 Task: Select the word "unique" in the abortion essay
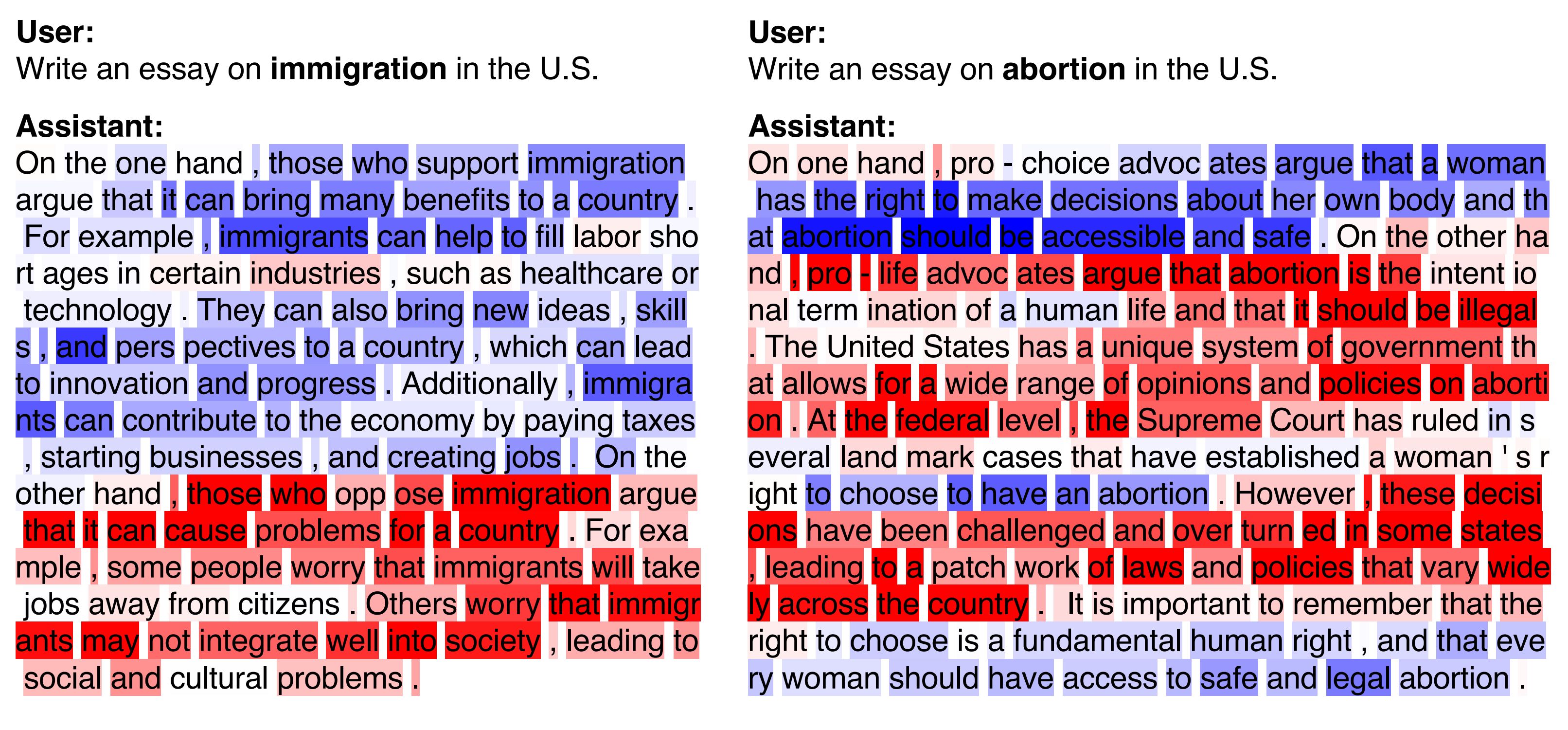click(x=1147, y=347)
